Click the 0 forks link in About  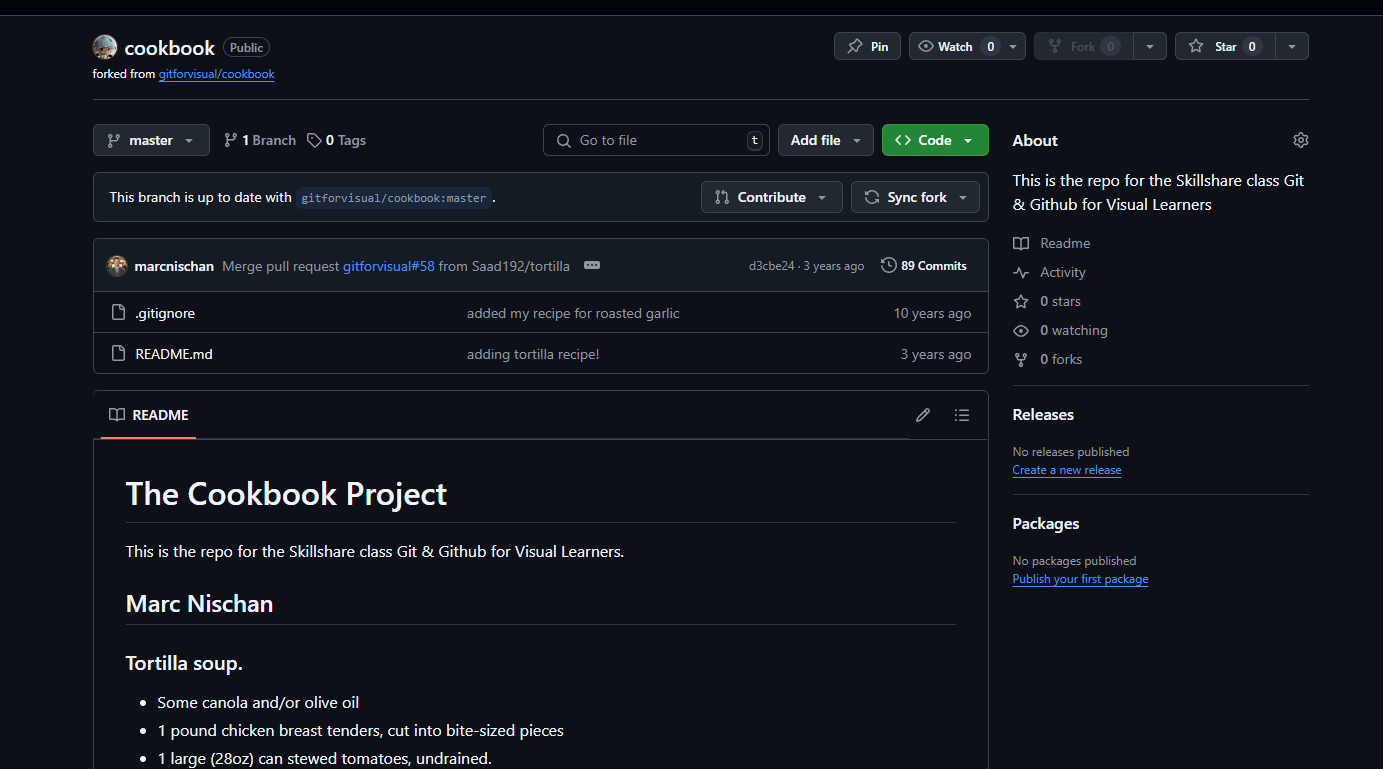pyautogui.click(x=1048, y=359)
